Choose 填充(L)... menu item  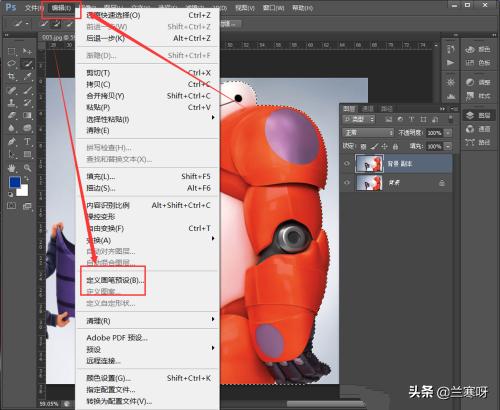click(x=147, y=176)
